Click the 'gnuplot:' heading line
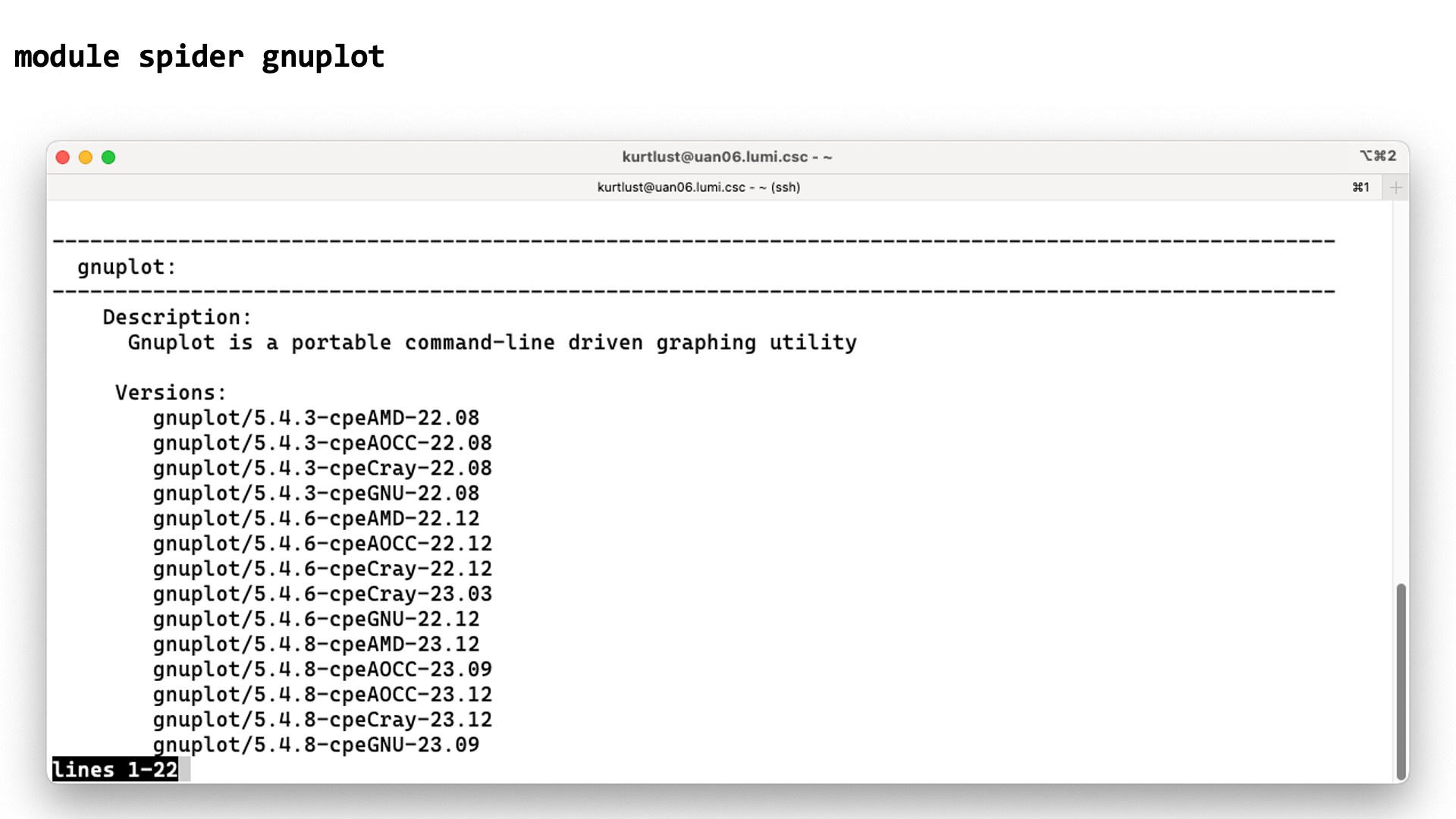 tap(127, 267)
